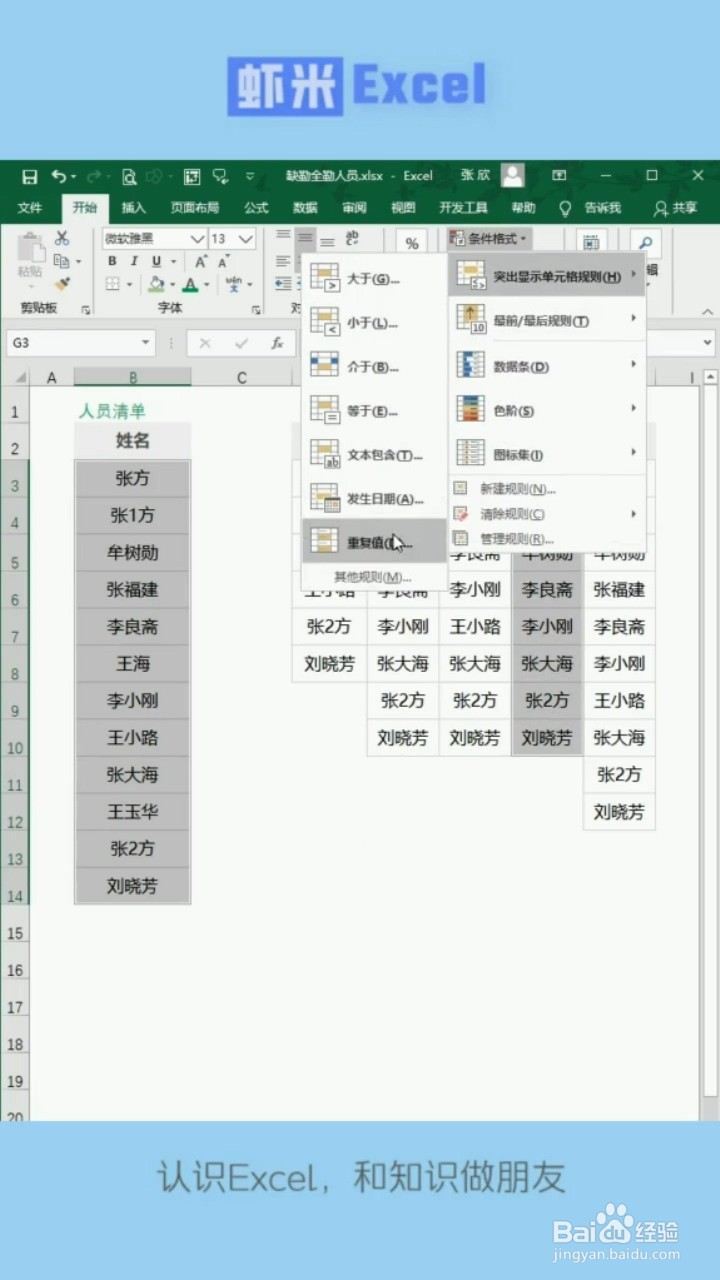Viewport: 720px width, 1280px height.
Task: Expand the fill color palette arrow
Action: pyautogui.click(x=173, y=285)
